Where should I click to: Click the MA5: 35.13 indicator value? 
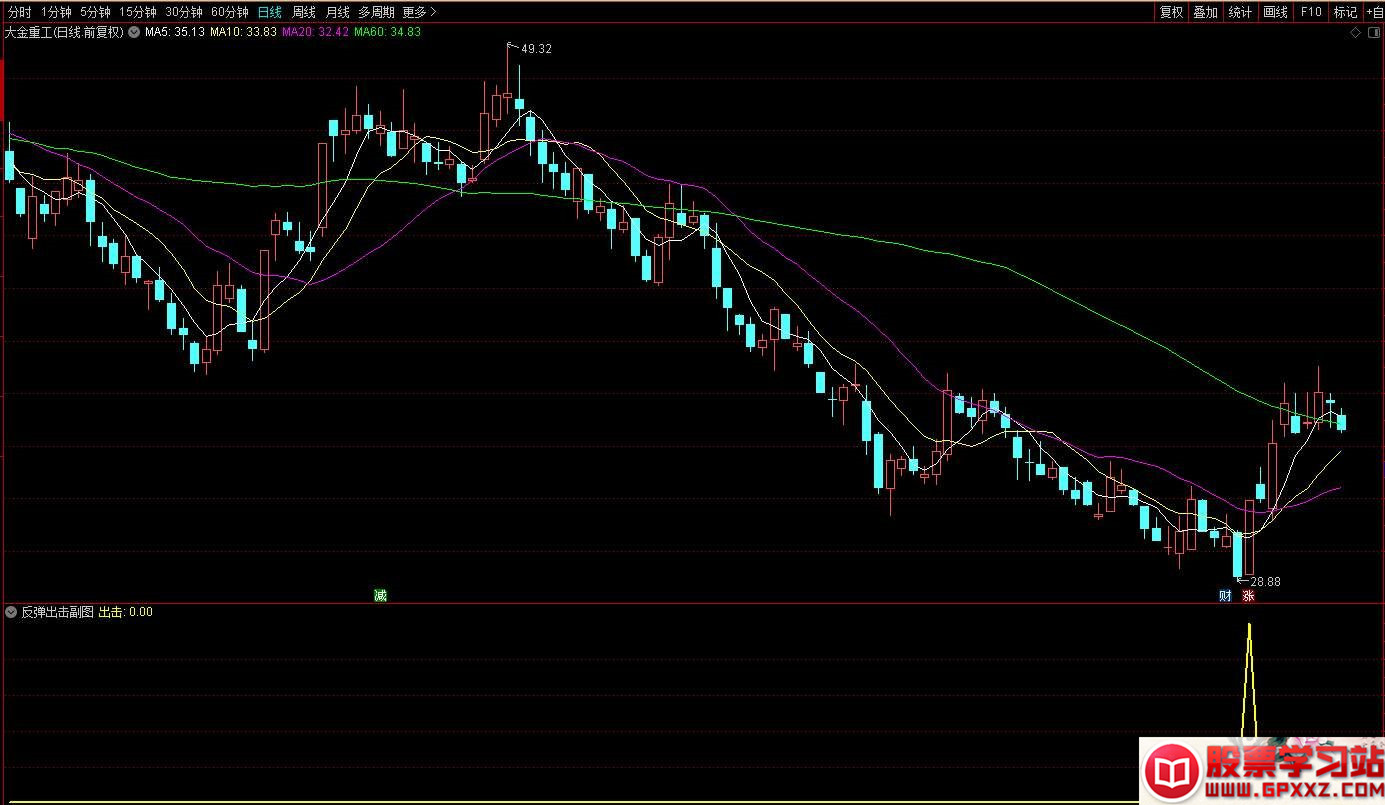(x=175, y=32)
